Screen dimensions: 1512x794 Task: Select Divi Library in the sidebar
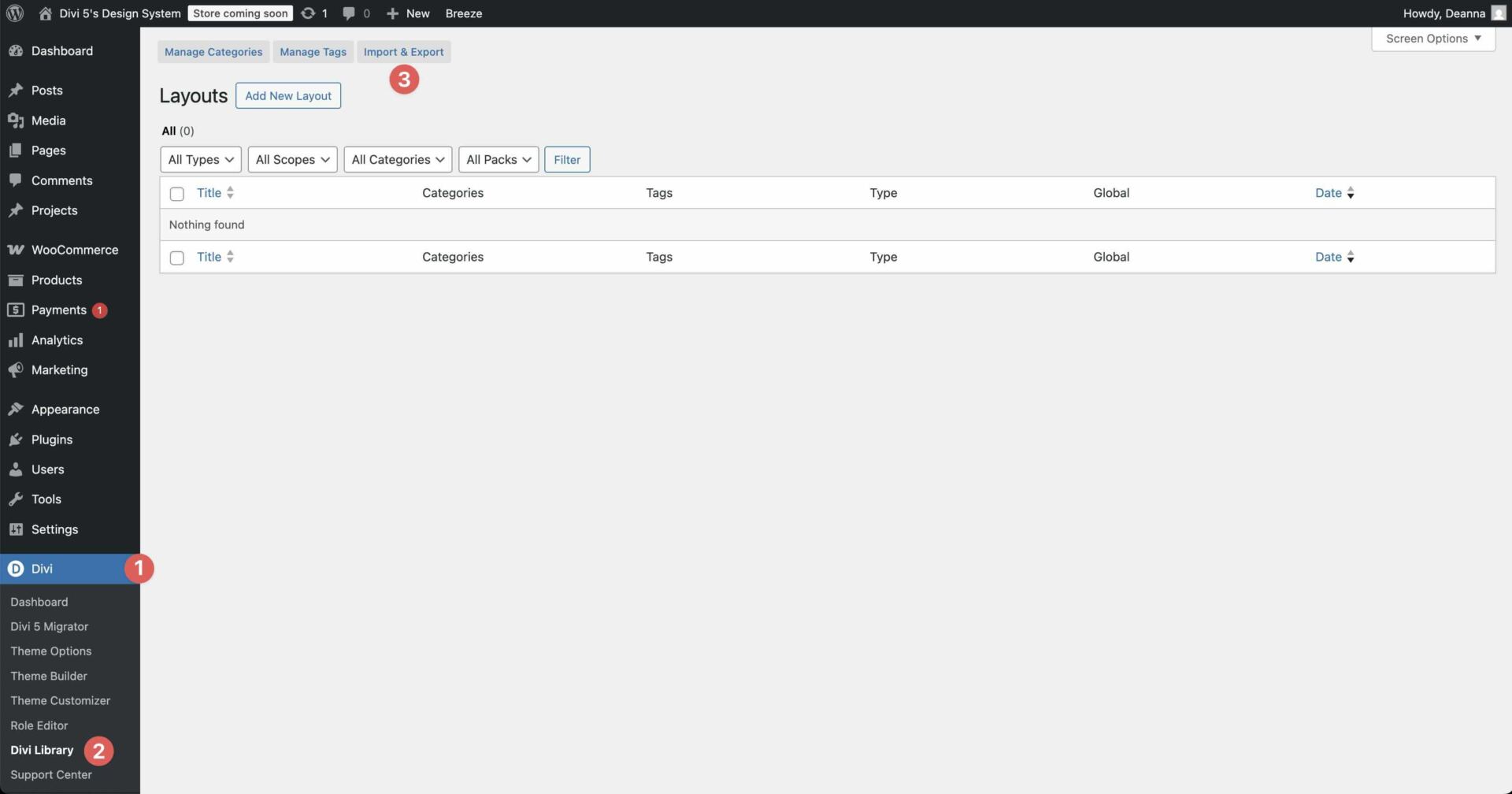[x=42, y=750]
